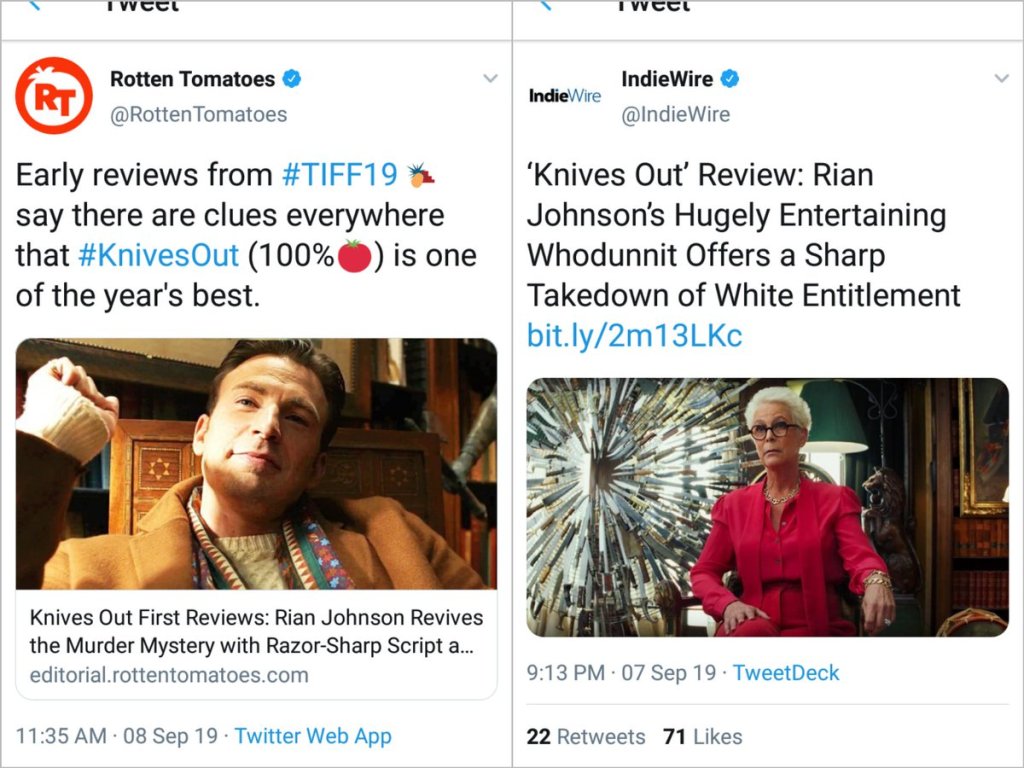Click Rotten Tomatoes' verified badge
Image resolution: width=1024 pixels, height=768 pixels.
pos(291,79)
